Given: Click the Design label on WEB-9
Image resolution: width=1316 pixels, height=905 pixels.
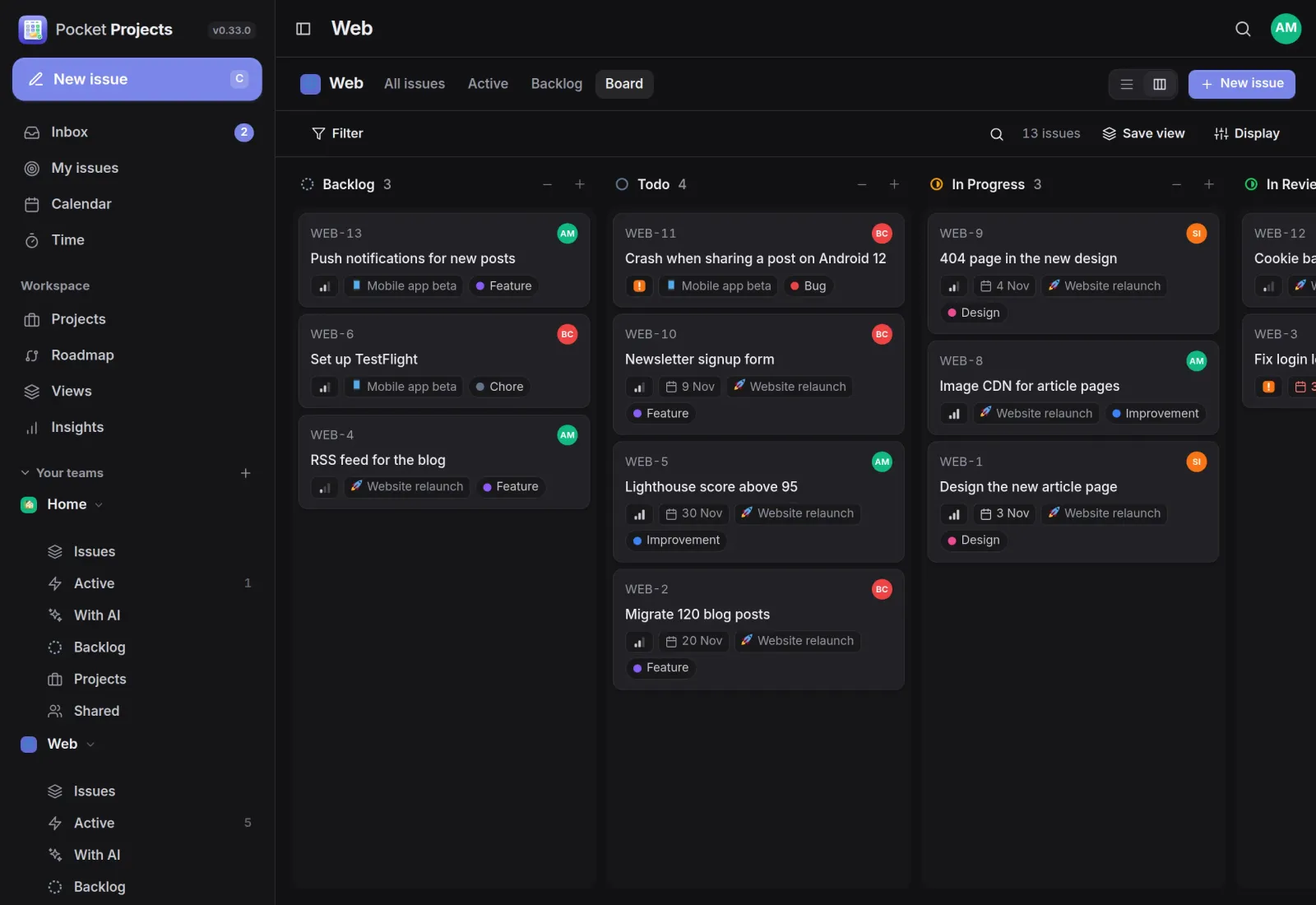Looking at the screenshot, I should click(x=974, y=313).
